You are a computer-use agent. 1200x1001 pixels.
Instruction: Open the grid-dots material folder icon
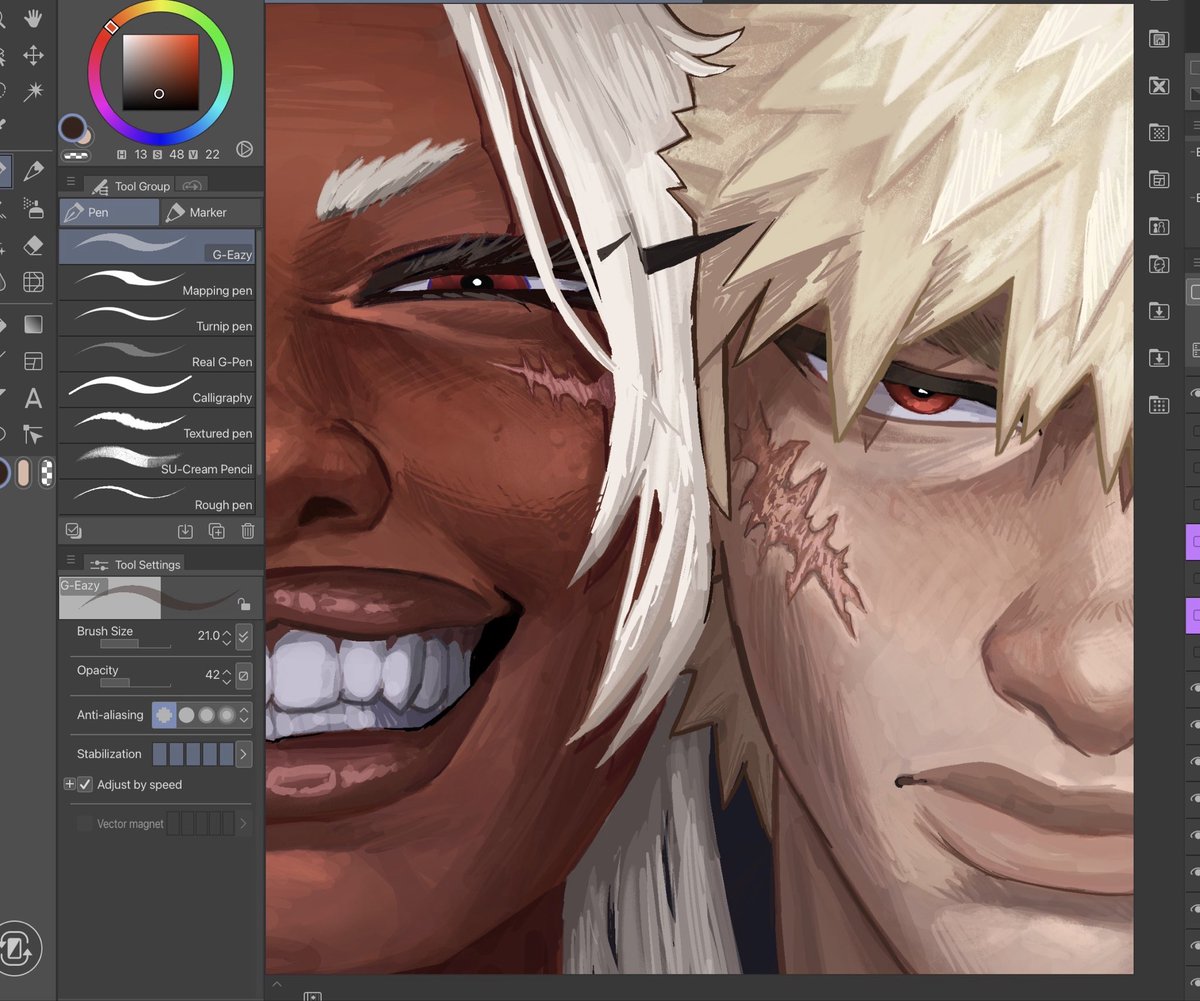1159,405
